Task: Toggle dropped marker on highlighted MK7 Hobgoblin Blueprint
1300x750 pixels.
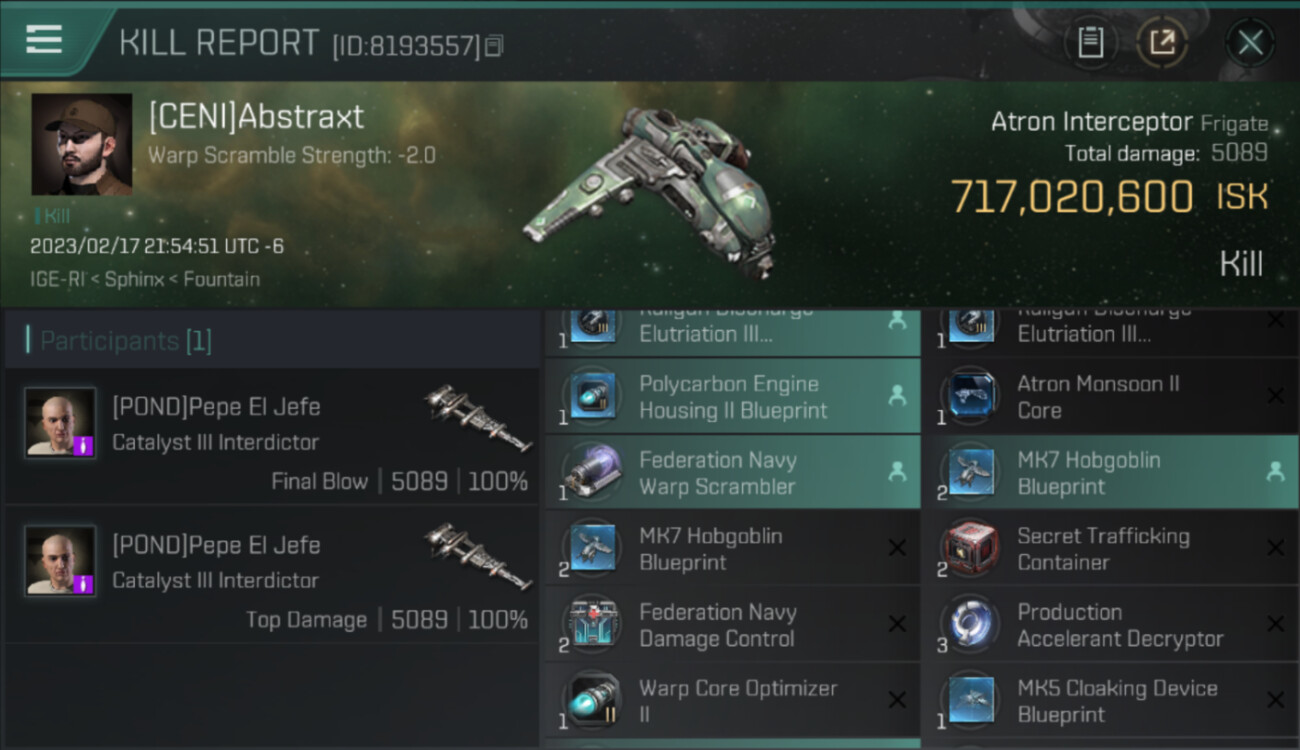Action: point(1275,472)
